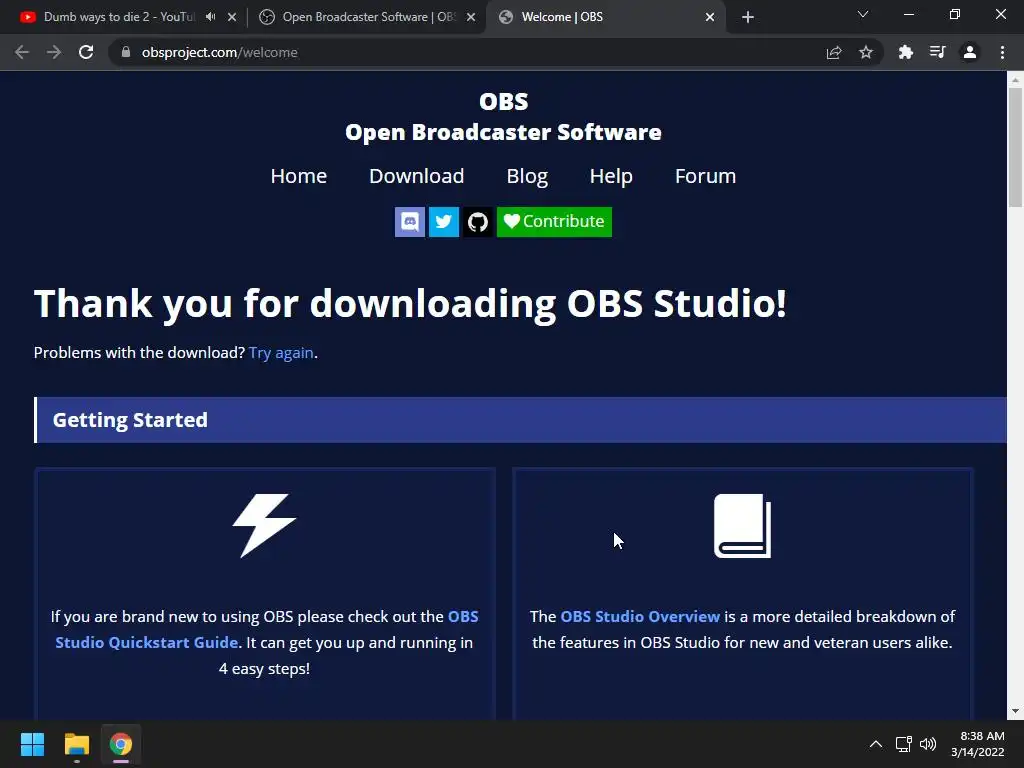Close the Welcome | OBS tab
Screen dimensions: 1024x768
tap(710, 17)
